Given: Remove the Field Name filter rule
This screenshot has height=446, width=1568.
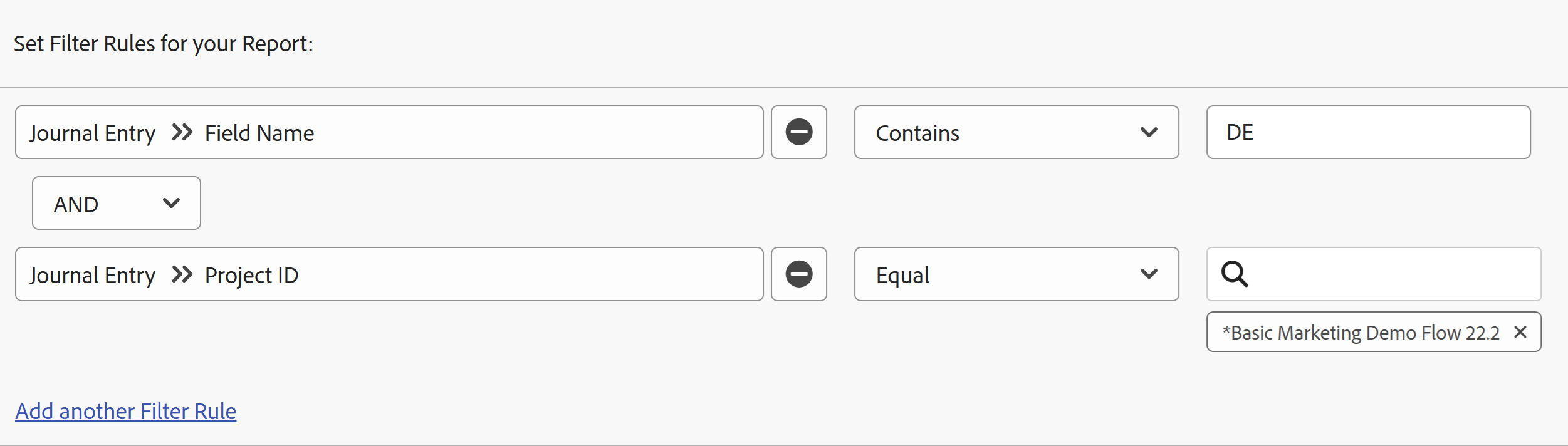Looking at the screenshot, I should [x=799, y=132].
